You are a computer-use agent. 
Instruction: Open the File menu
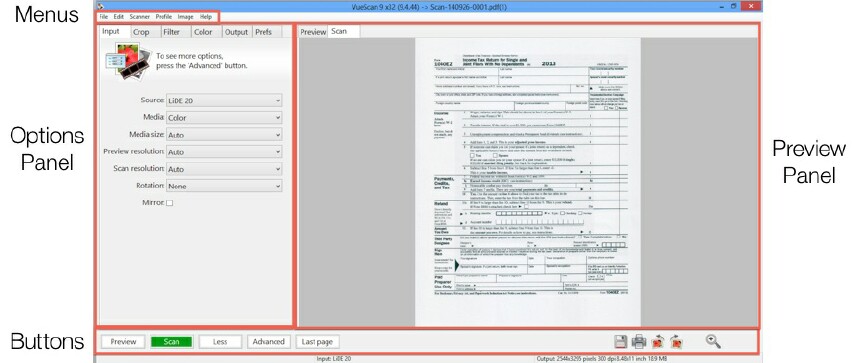point(104,17)
